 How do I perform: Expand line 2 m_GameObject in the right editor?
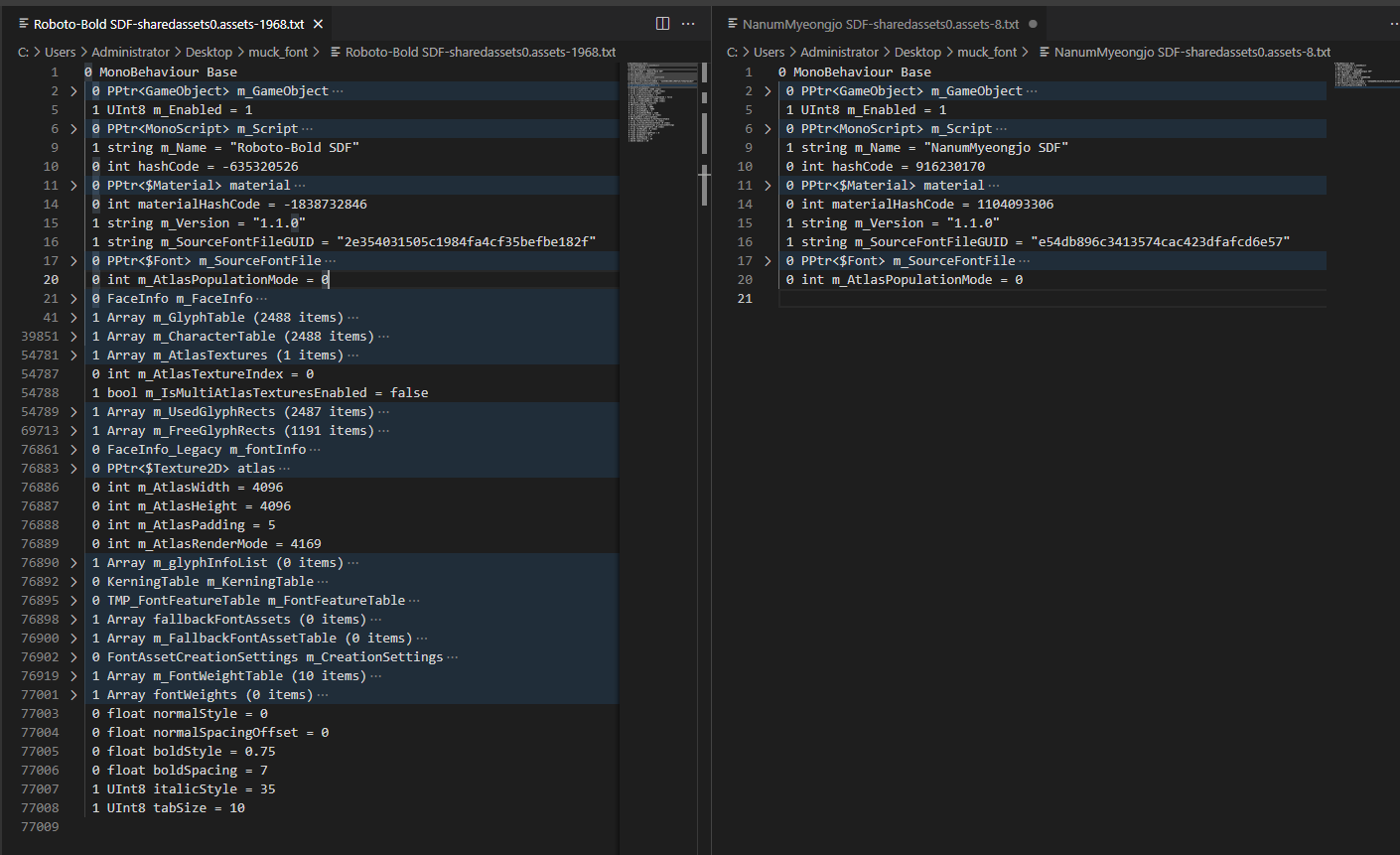click(768, 91)
